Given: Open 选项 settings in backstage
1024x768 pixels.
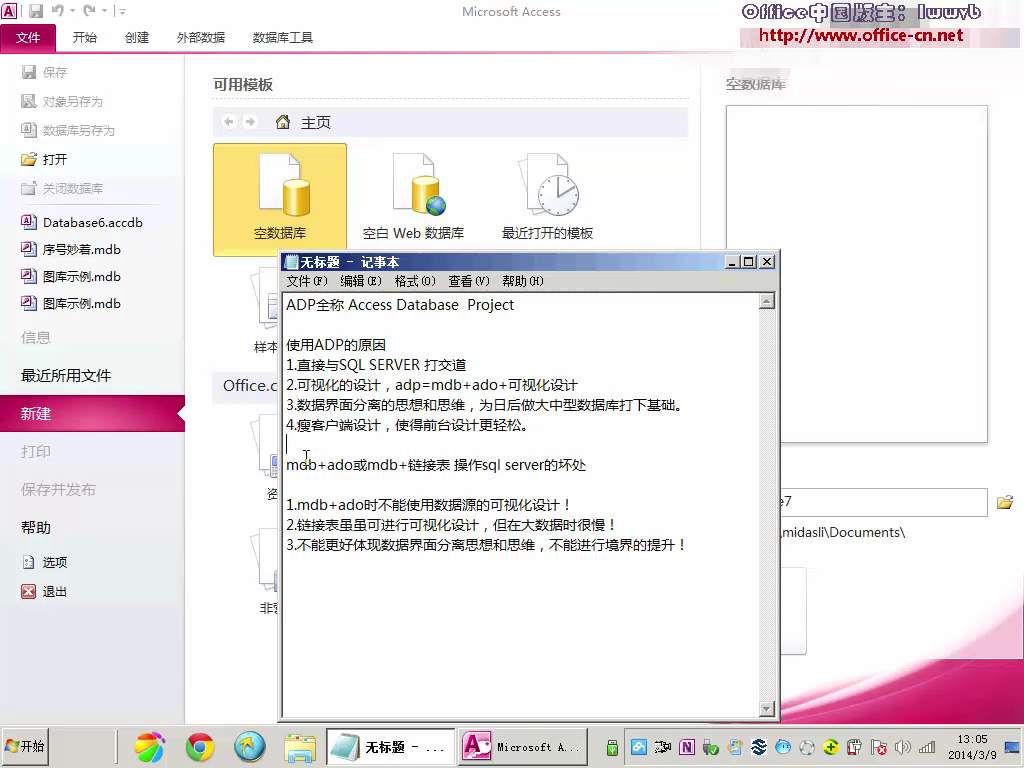Looking at the screenshot, I should click(44, 562).
